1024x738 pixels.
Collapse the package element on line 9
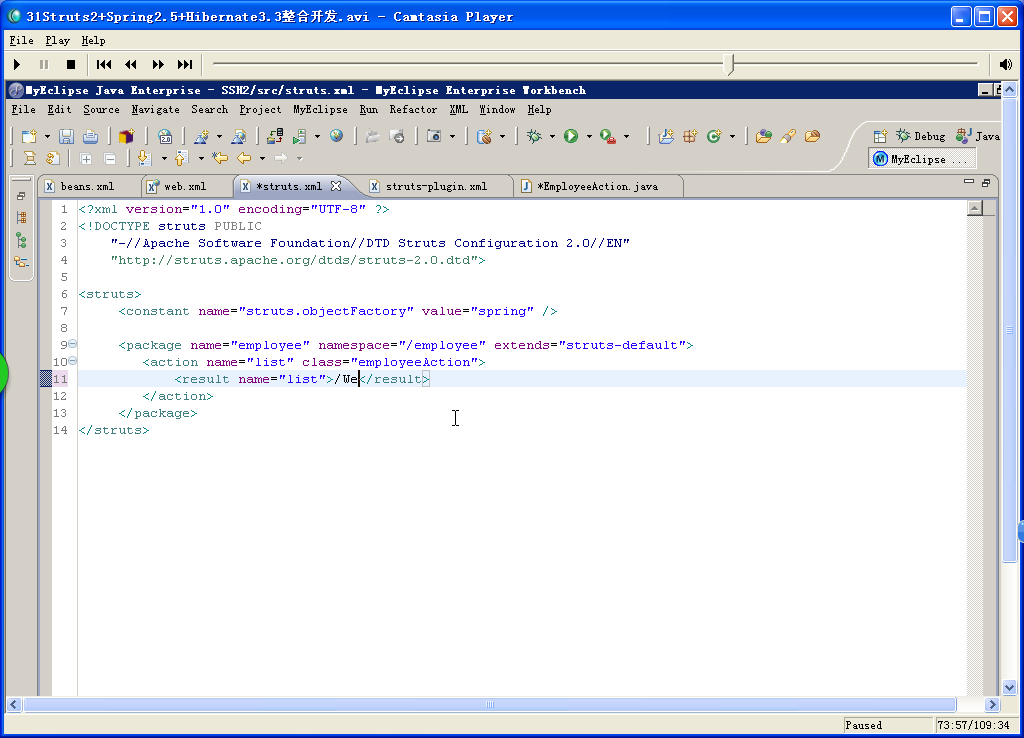coord(72,344)
